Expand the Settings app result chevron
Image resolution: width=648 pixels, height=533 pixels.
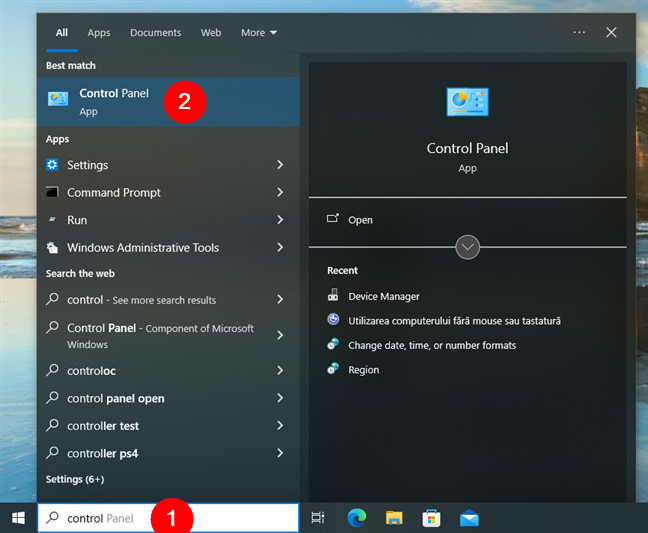coord(280,165)
